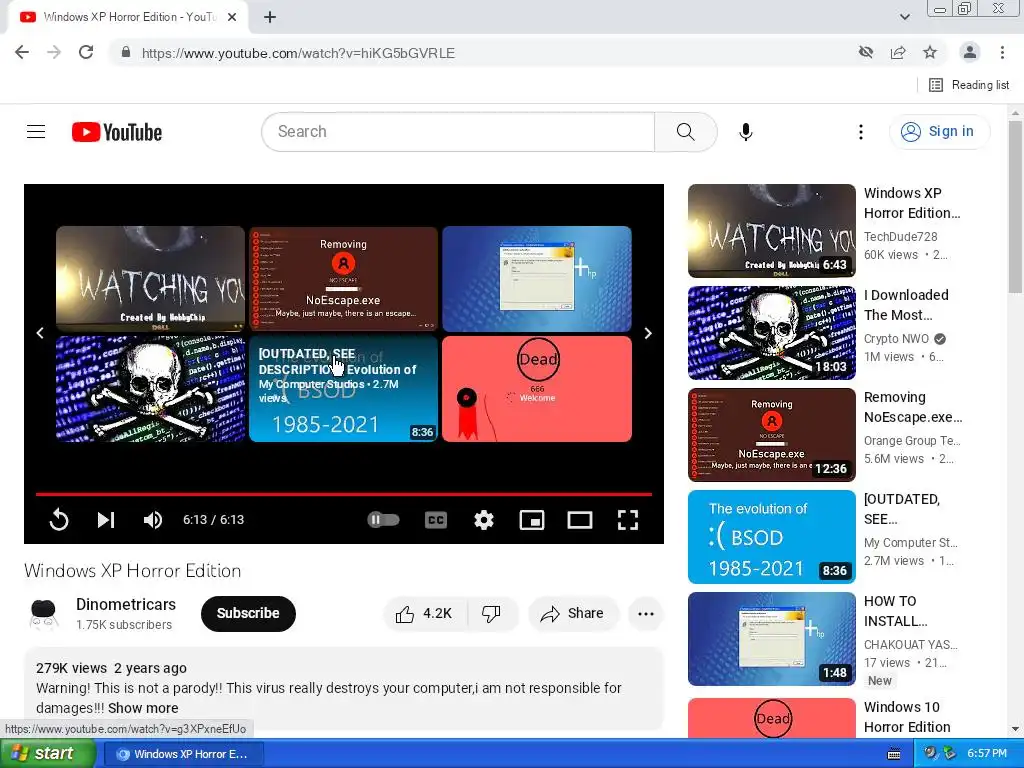Open YouTube settings three-dot menu
Screen dimensions: 1024x768
pyautogui.click(x=861, y=131)
